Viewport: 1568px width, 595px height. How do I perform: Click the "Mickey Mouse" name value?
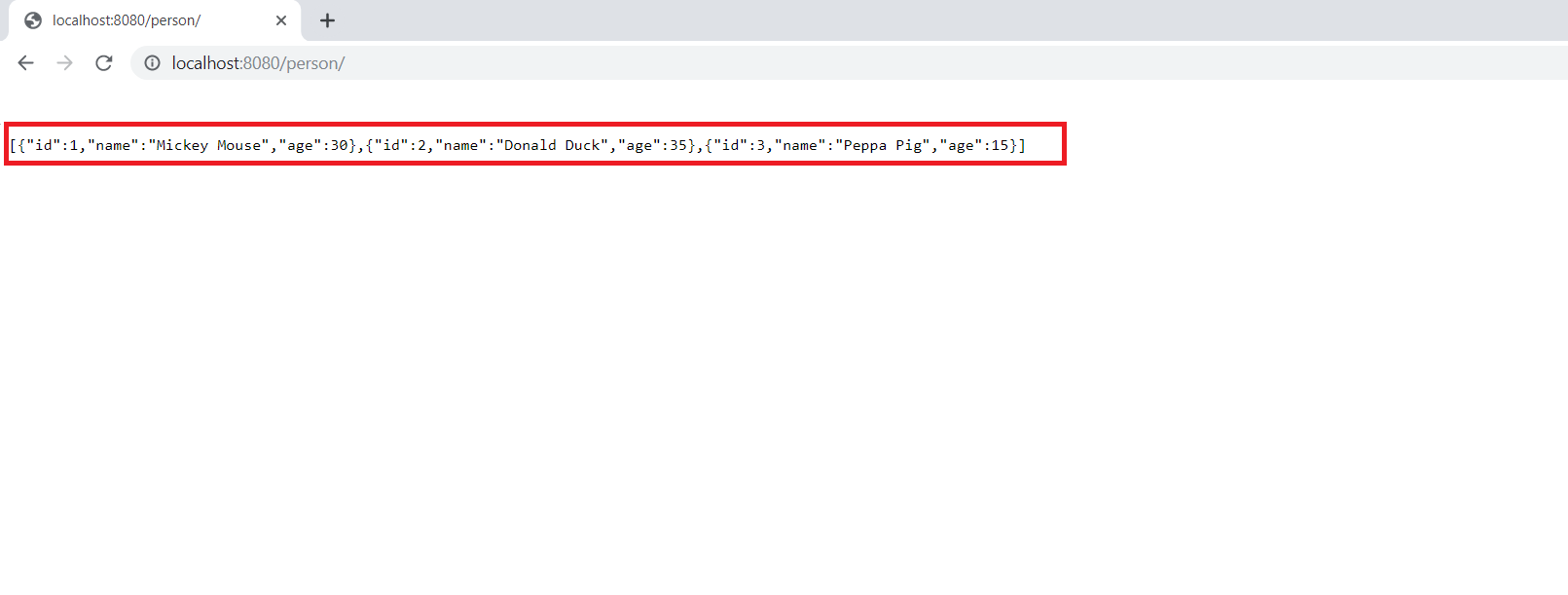click(208, 145)
